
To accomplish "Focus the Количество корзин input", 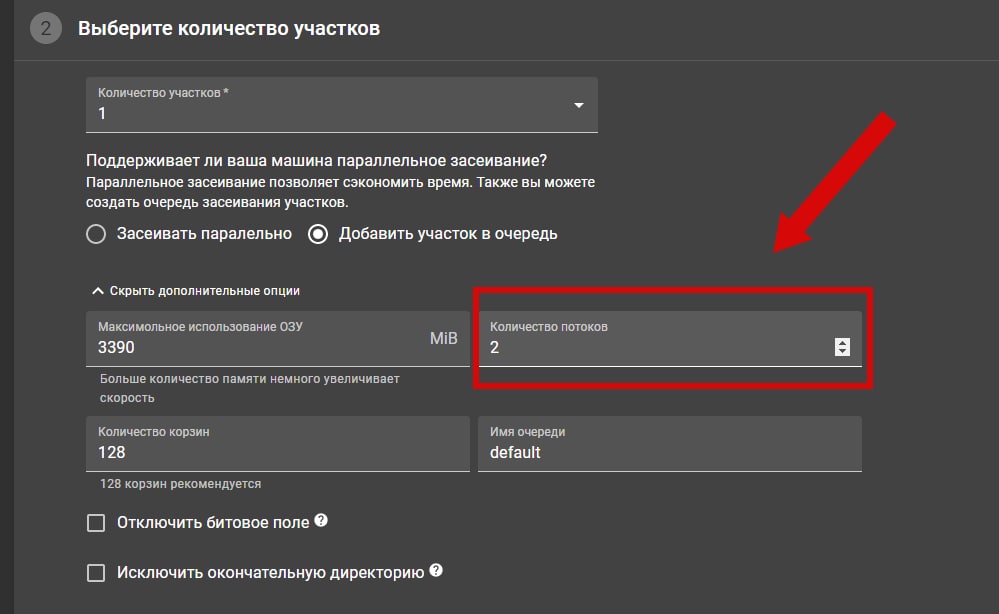I will point(277,452).
